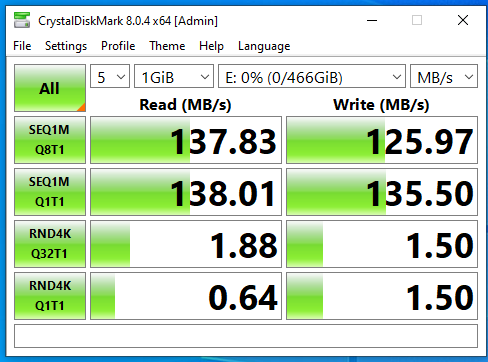The height and width of the screenshot is (362, 488).
Task: Click the 137.83 read result
Action: coord(186,140)
